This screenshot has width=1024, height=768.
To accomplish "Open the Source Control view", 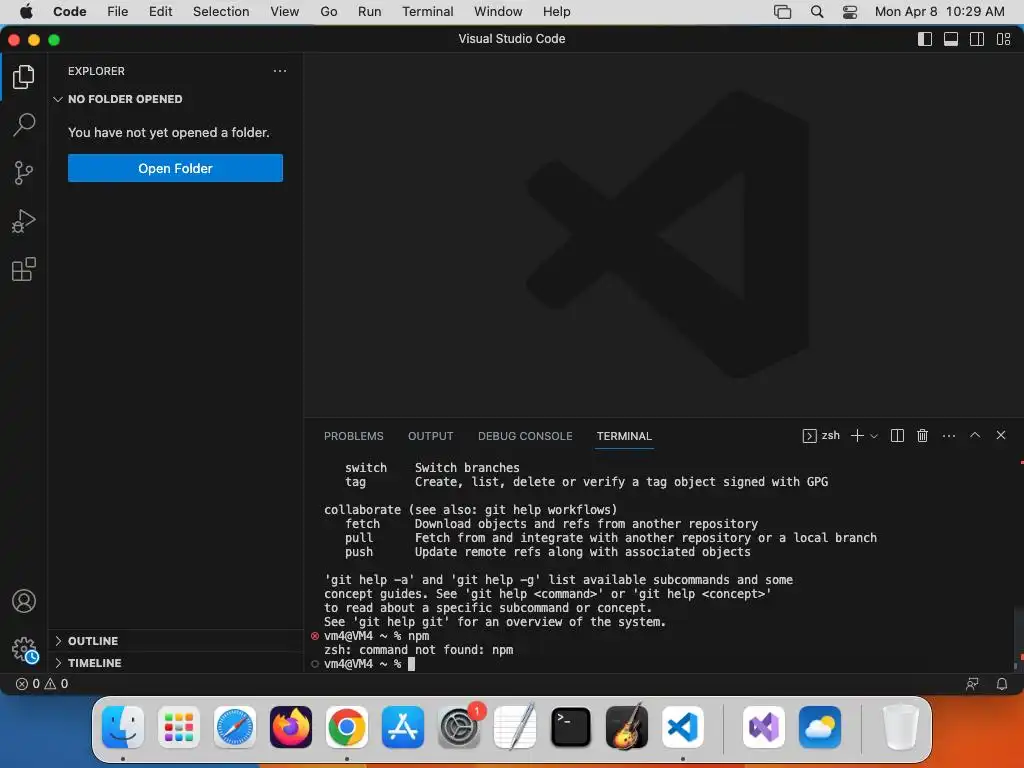I will coord(24,172).
